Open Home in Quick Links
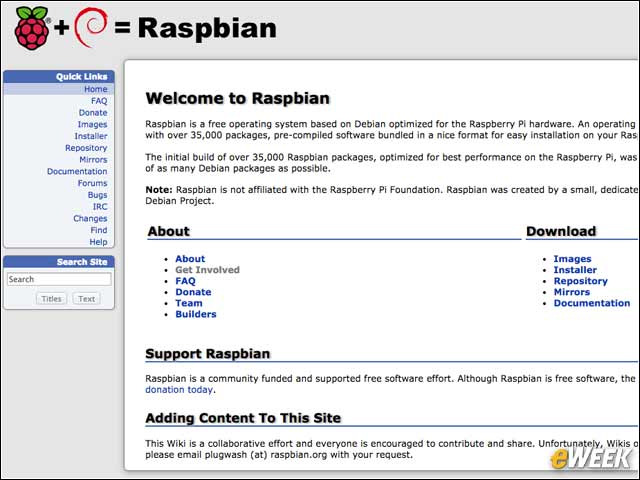The height and width of the screenshot is (480, 640). [x=95, y=89]
